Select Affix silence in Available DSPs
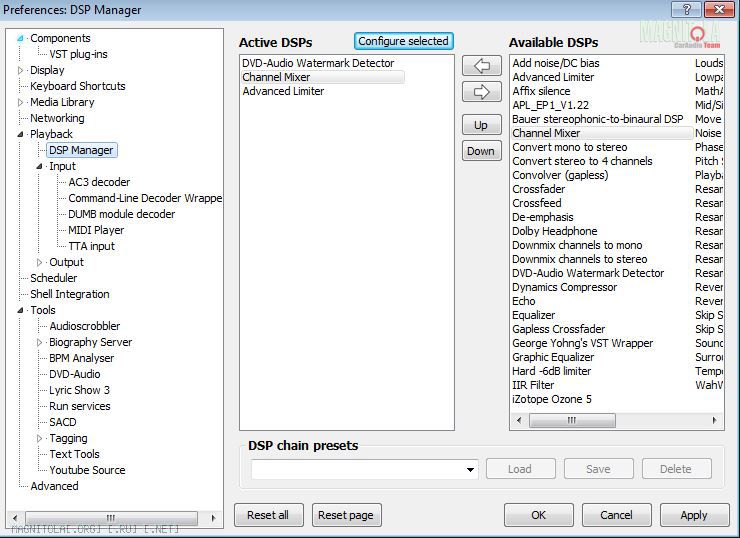The width and height of the screenshot is (740, 538). click(541, 92)
